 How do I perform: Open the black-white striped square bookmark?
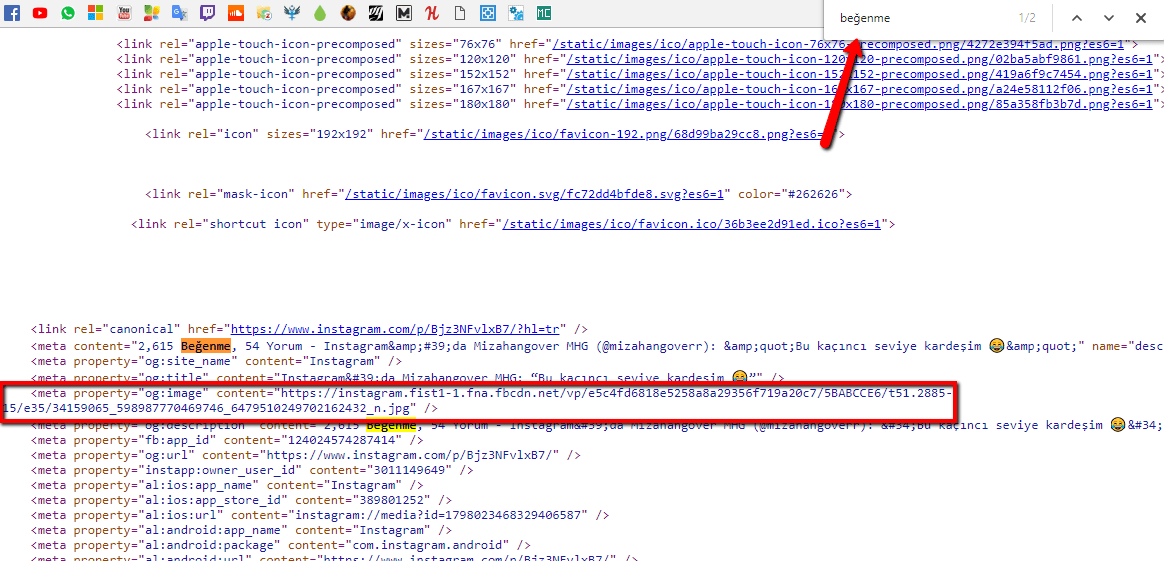coord(376,13)
